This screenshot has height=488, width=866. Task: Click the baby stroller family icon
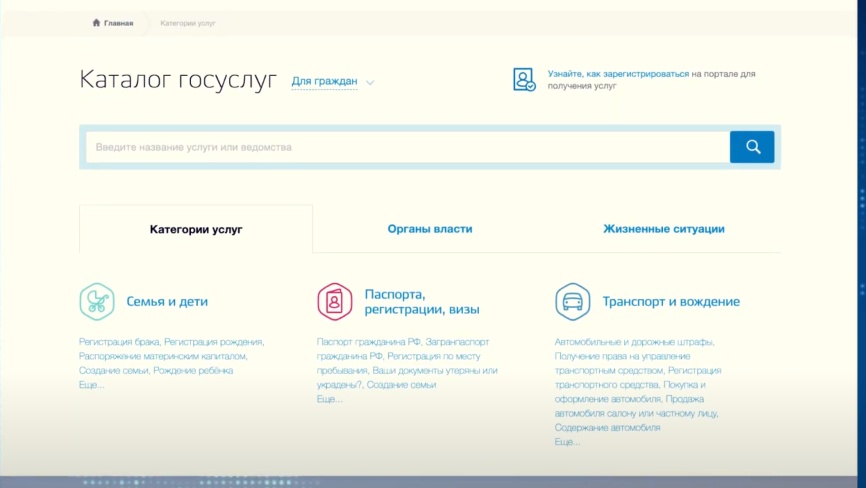96,301
